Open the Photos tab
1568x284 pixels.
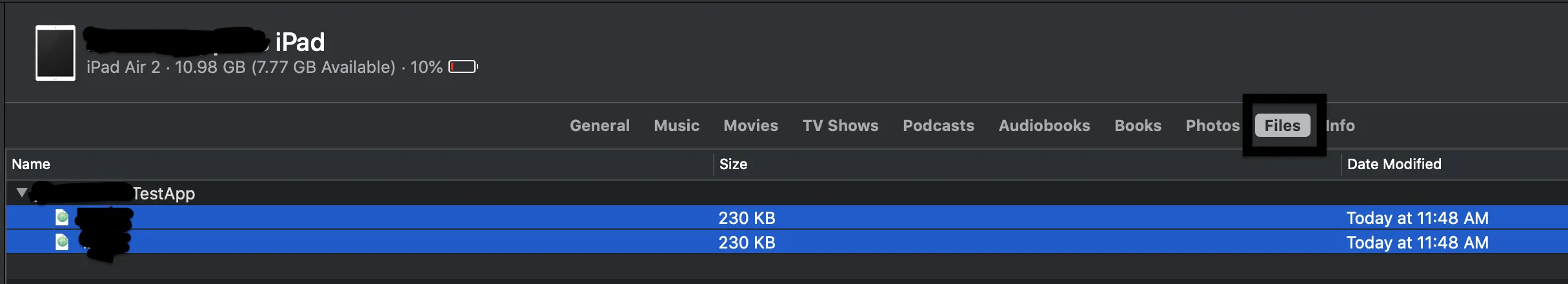(x=1212, y=125)
